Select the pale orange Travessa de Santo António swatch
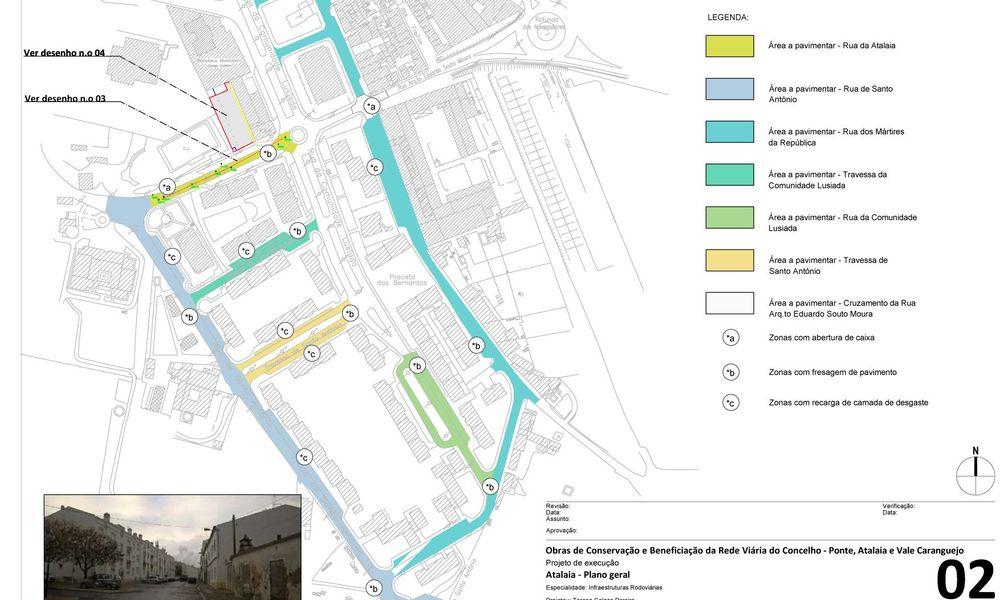The height and width of the screenshot is (600, 1000). tap(730, 260)
